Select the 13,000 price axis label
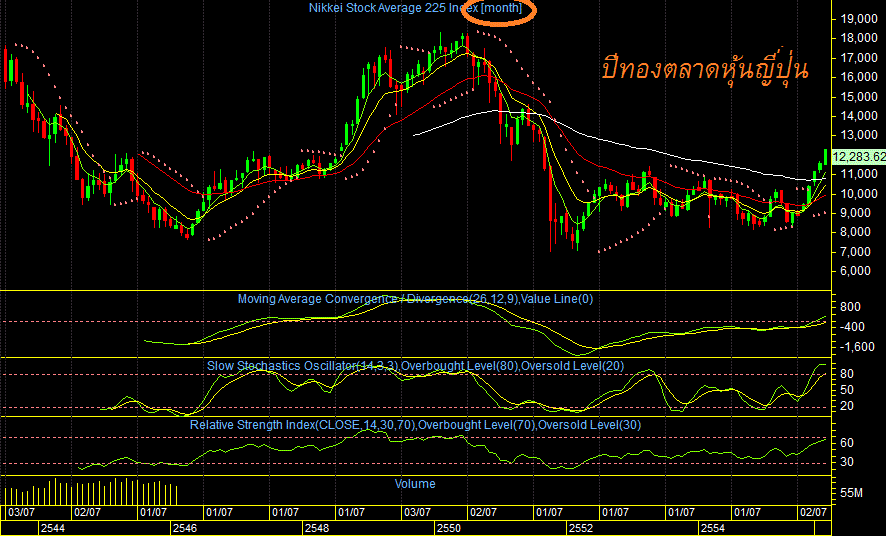 [859, 136]
